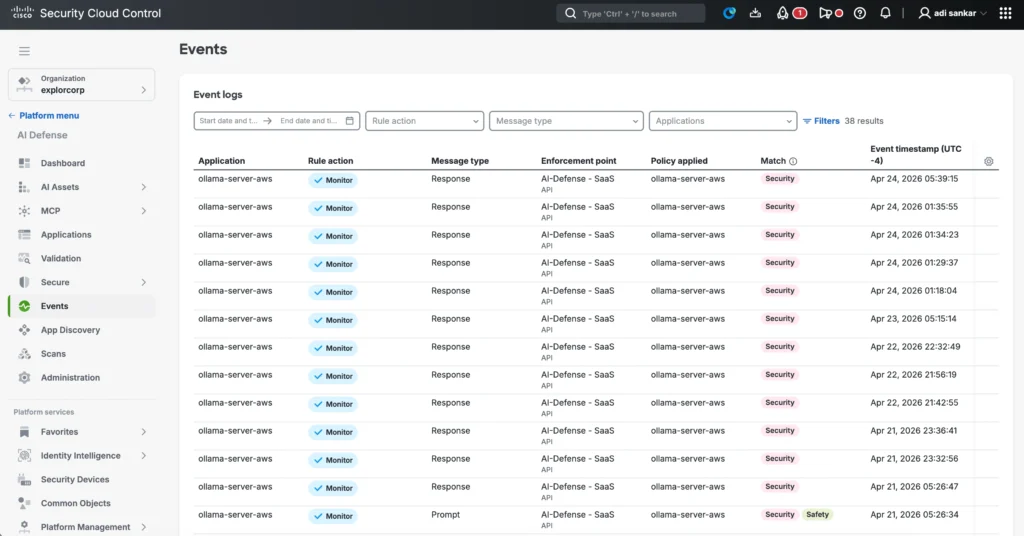Click Security tag for 01:35:55 event

(780, 206)
